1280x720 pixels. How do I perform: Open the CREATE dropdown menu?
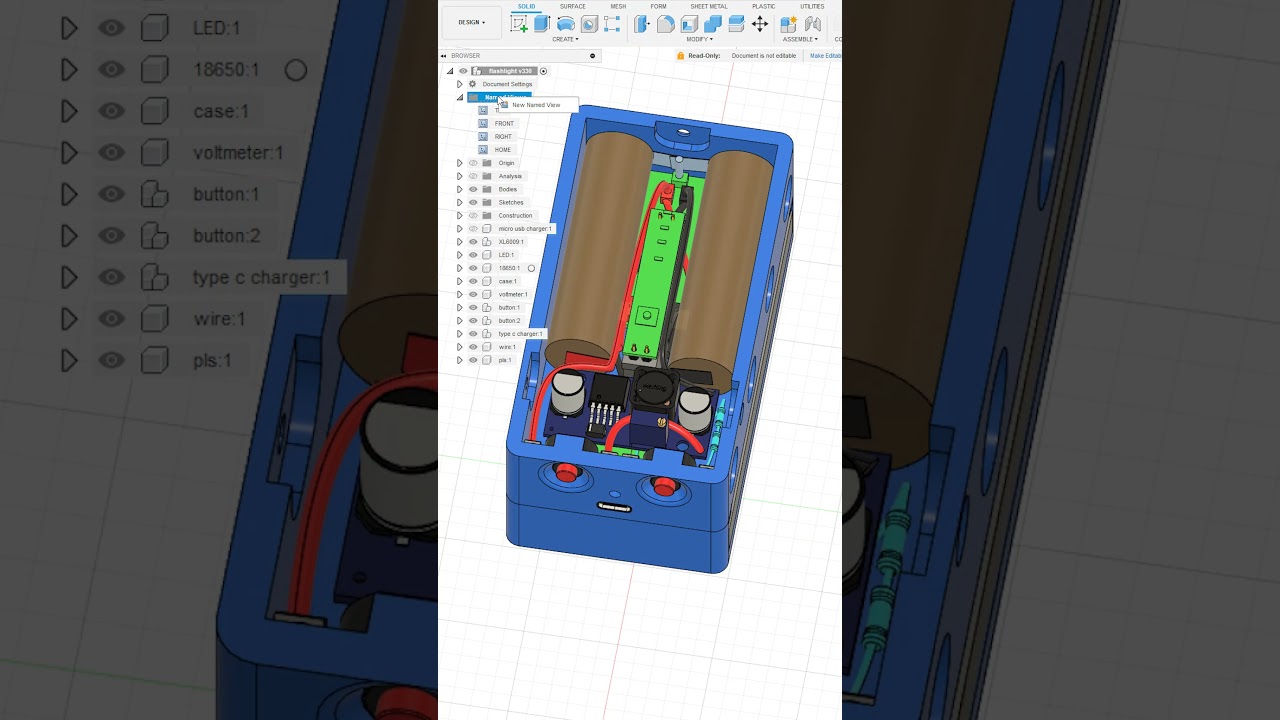point(565,39)
